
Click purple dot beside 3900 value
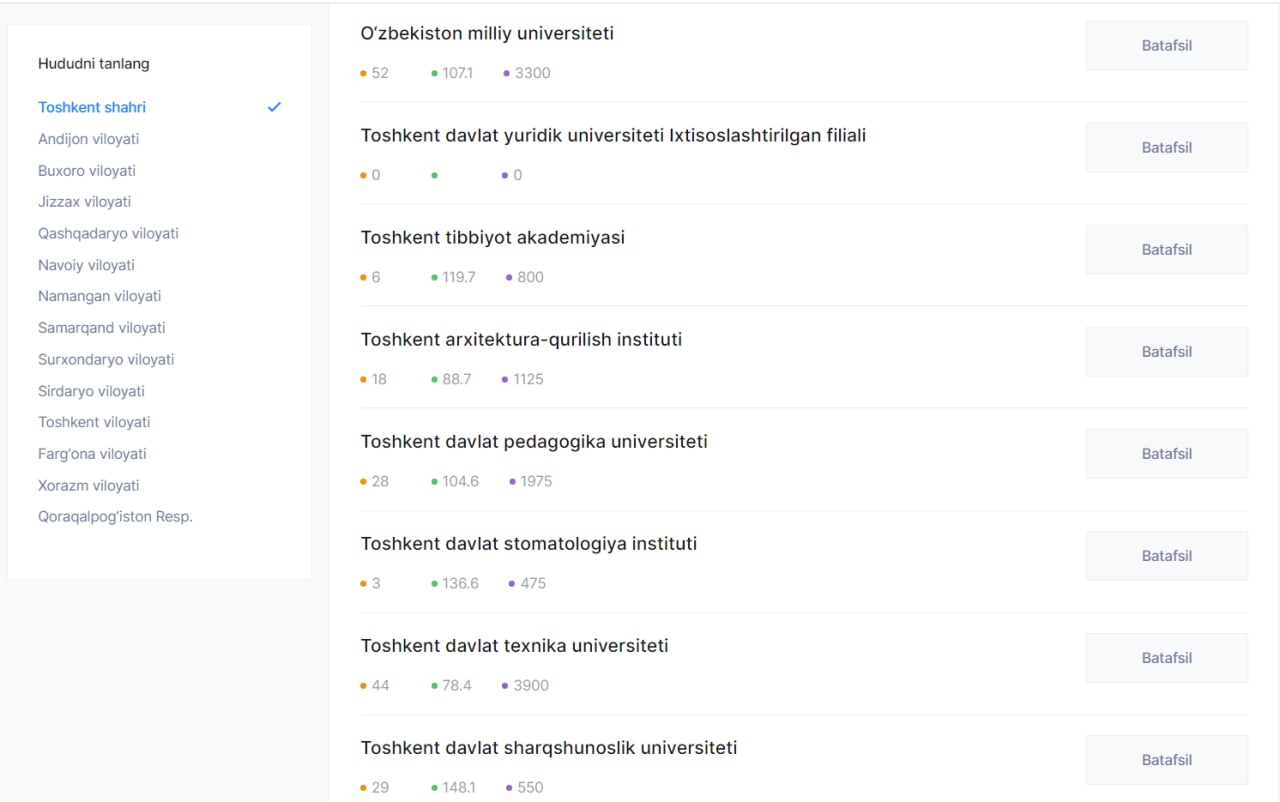tap(506, 686)
